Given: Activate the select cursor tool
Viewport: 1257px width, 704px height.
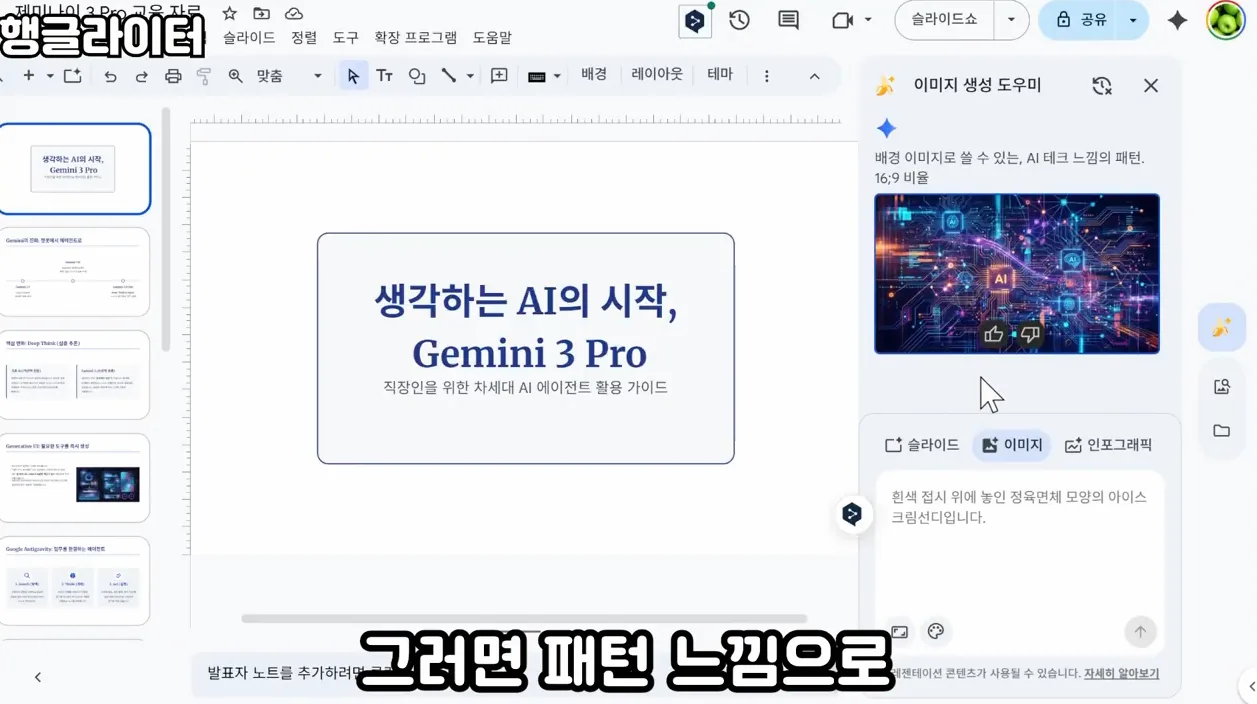Looking at the screenshot, I should pos(352,76).
